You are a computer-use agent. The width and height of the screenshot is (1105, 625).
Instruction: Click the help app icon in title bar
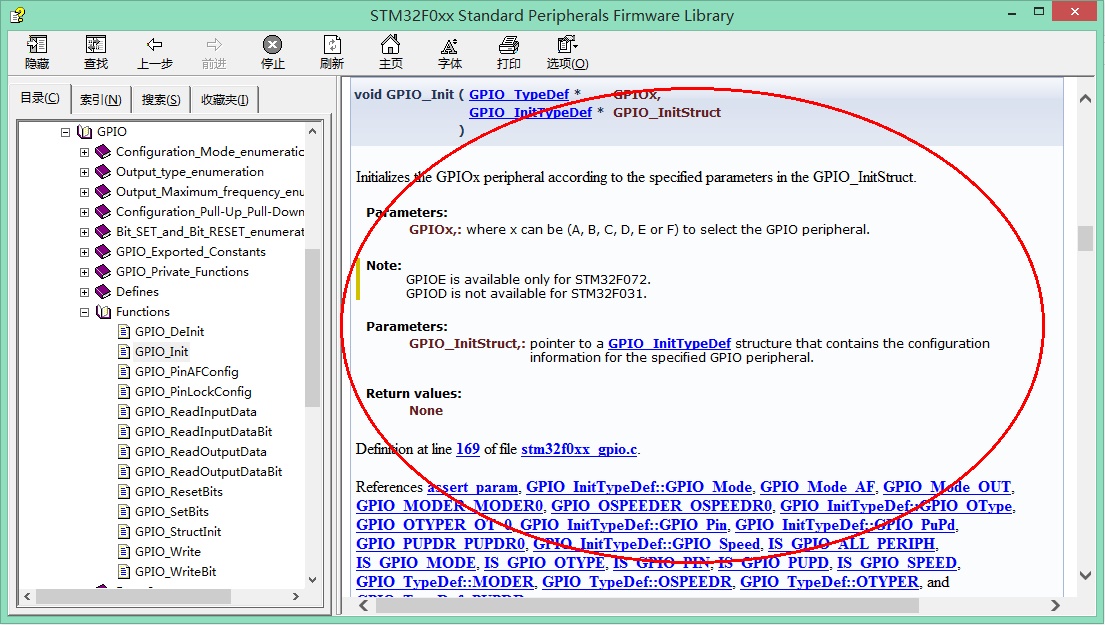pos(18,14)
